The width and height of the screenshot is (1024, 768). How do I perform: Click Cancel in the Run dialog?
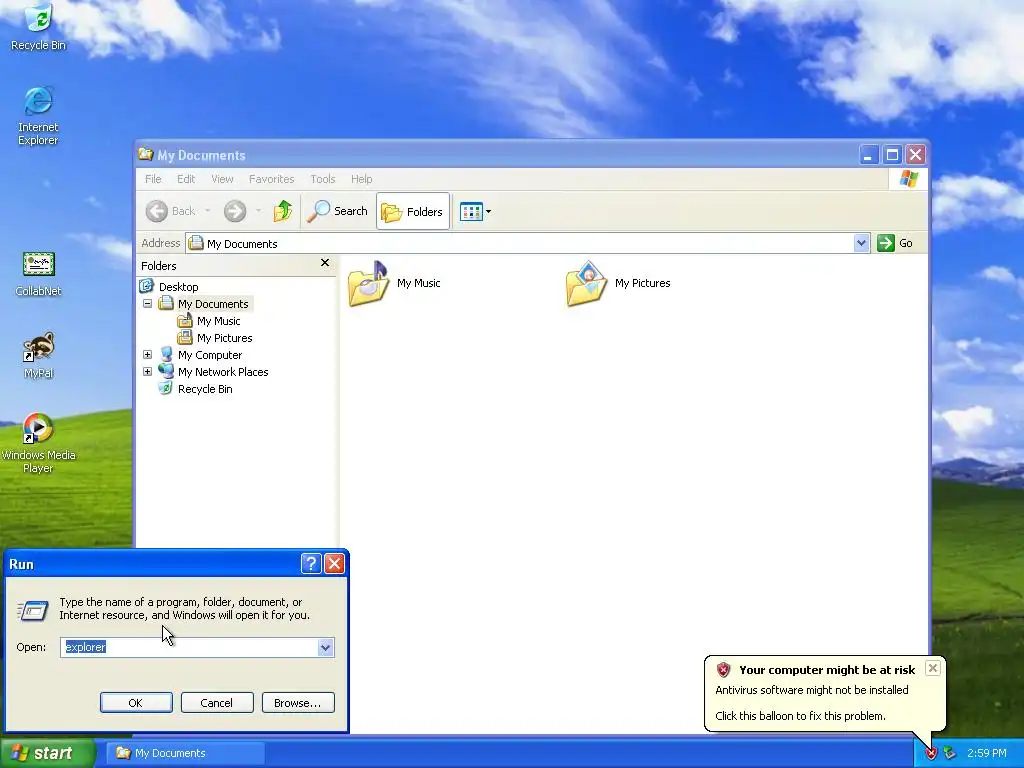[217, 703]
